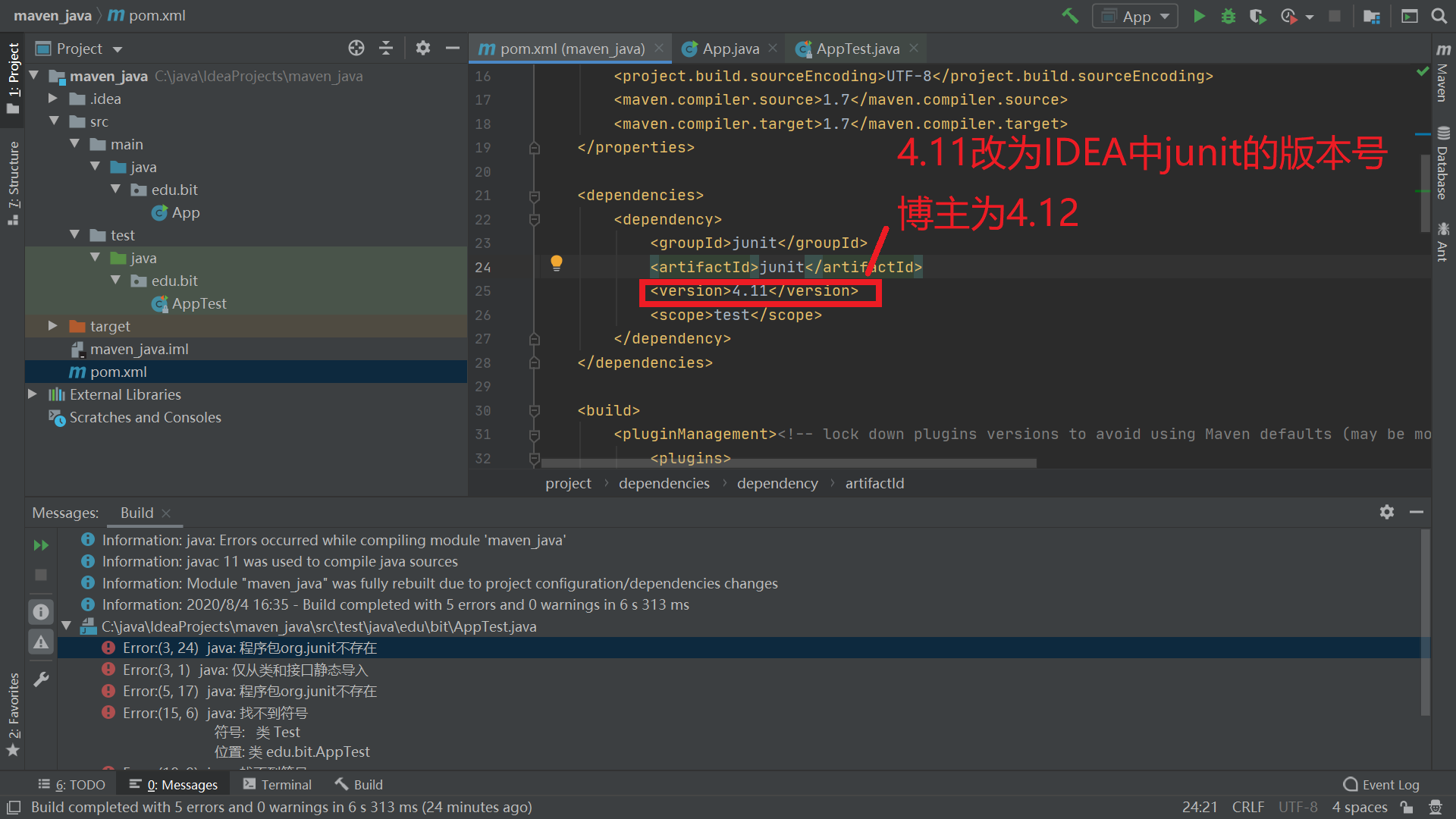
Task: Click the dependencies breadcrumb below the editor
Action: pyautogui.click(x=664, y=483)
